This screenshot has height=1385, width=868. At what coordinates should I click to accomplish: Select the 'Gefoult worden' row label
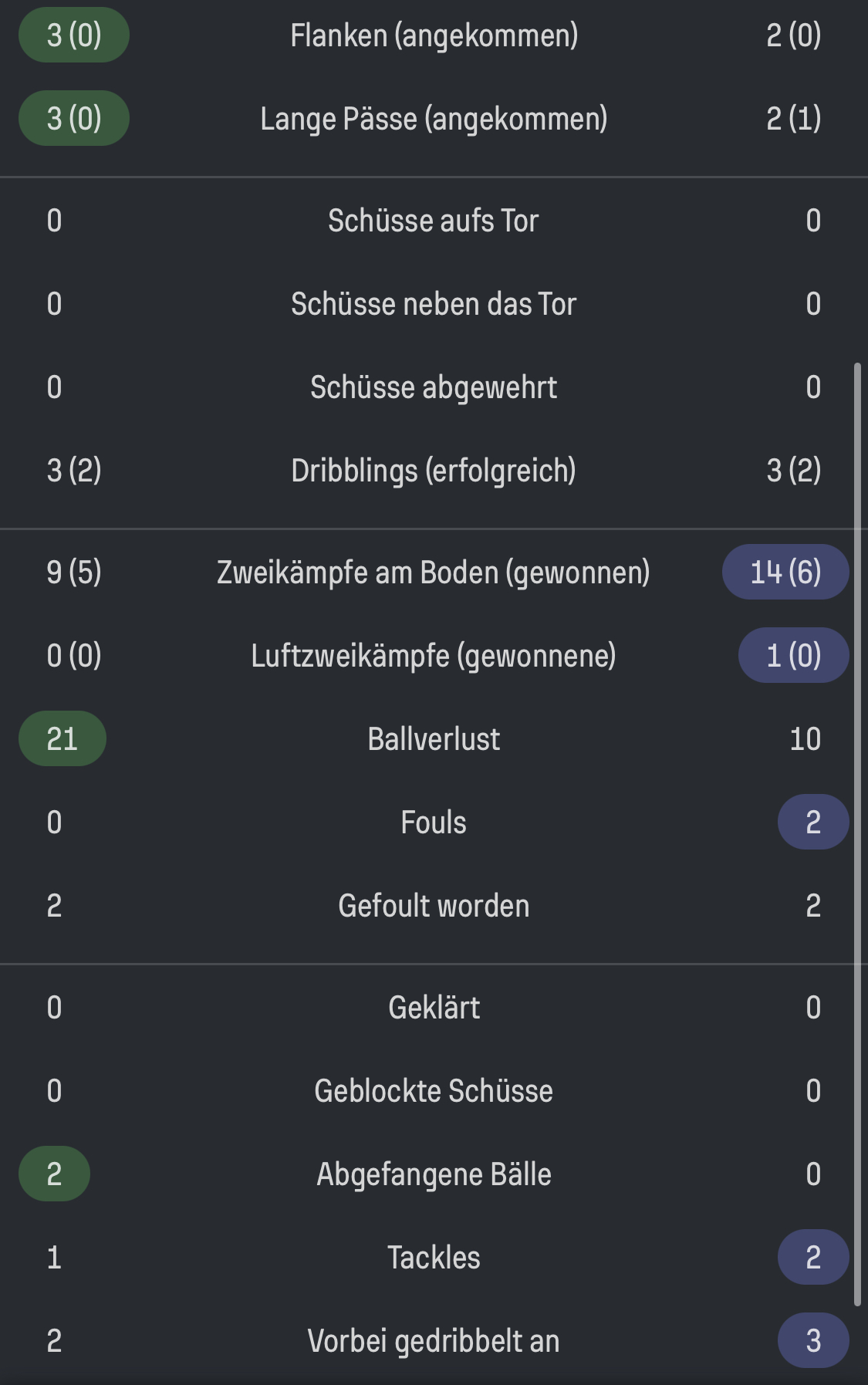(x=434, y=906)
